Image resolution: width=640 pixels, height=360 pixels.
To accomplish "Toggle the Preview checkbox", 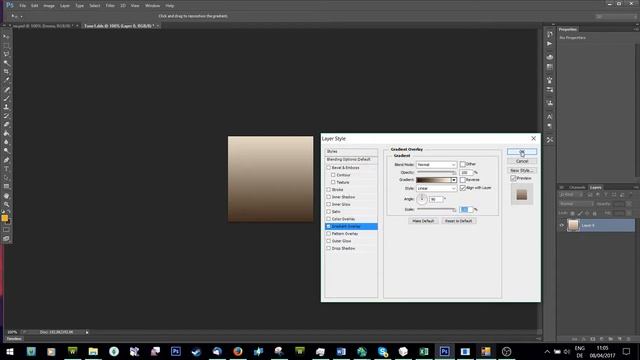I will (513, 178).
